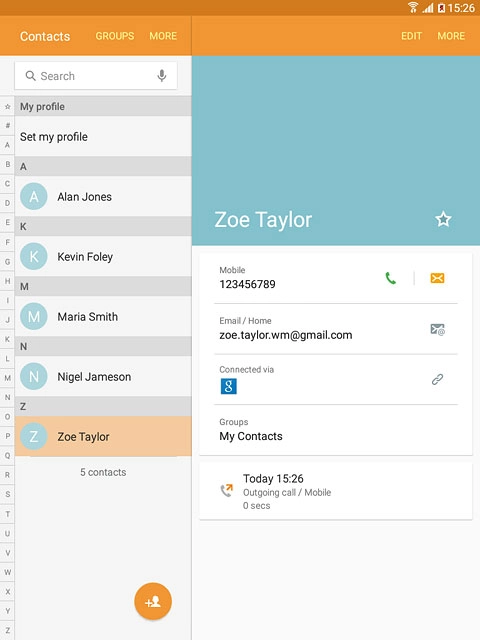Select Nigel Jameson in contact list
The height and width of the screenshot is (640, 480).
103,376
